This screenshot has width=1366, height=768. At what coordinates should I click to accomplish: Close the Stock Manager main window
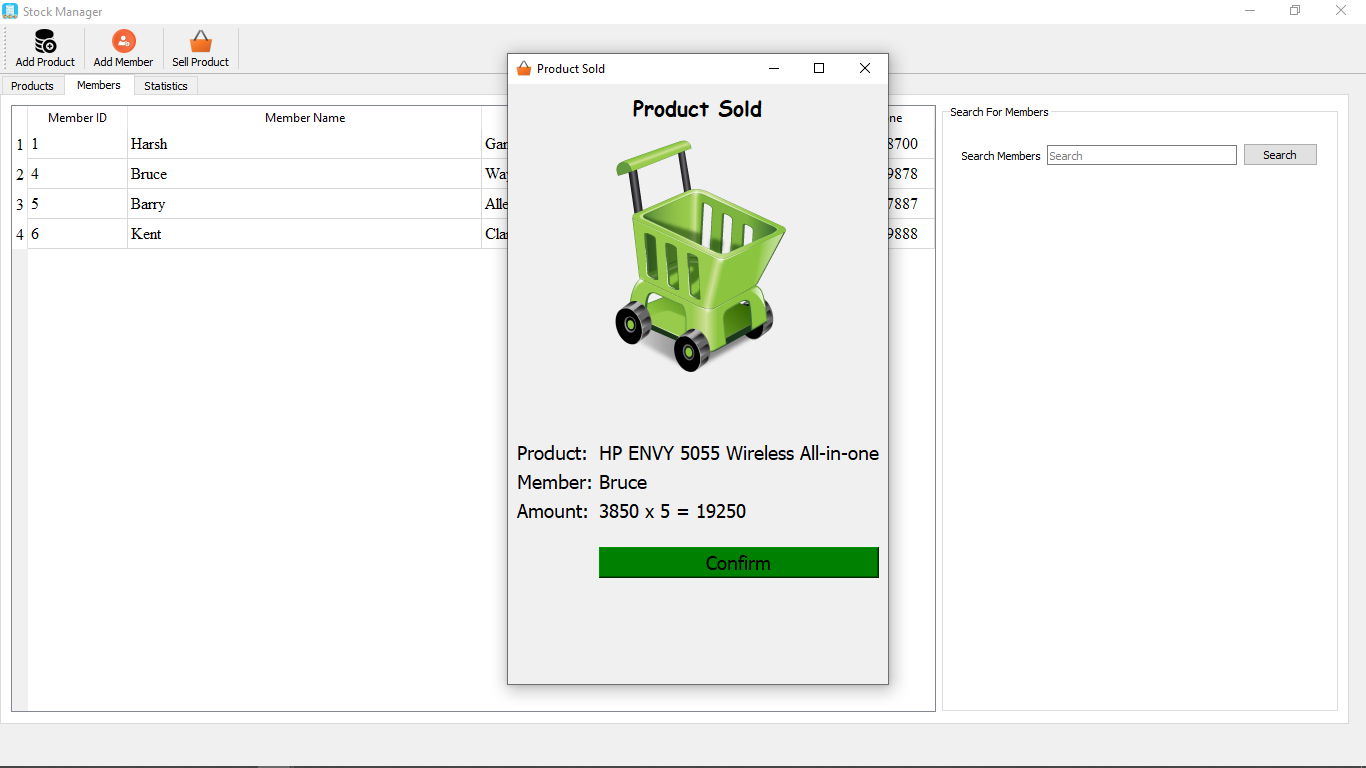1342,11
